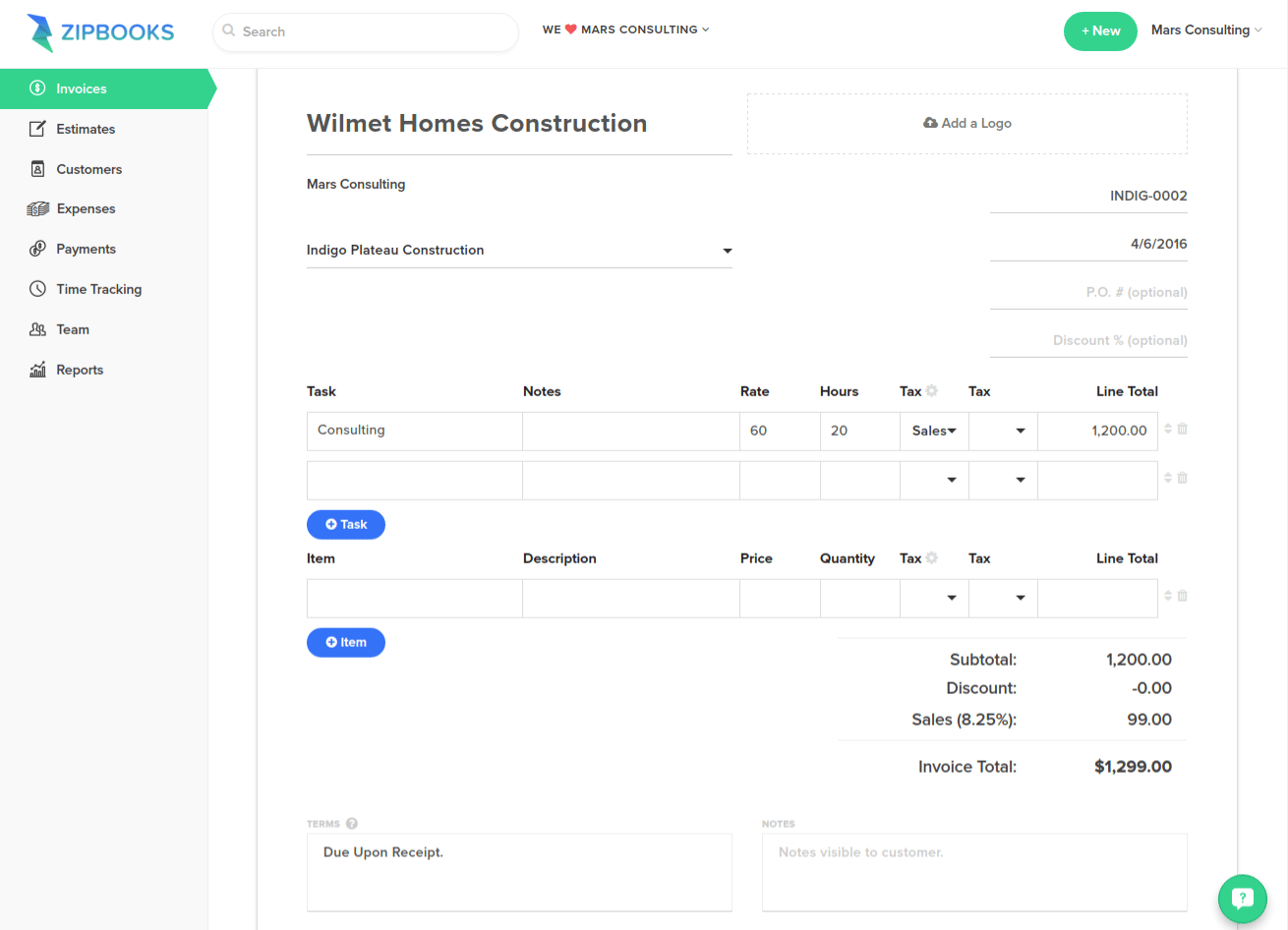Open first tax dropdown on item row
Image resolution: width=1288 pixels, height=930 pixels.
coord(934,598)
